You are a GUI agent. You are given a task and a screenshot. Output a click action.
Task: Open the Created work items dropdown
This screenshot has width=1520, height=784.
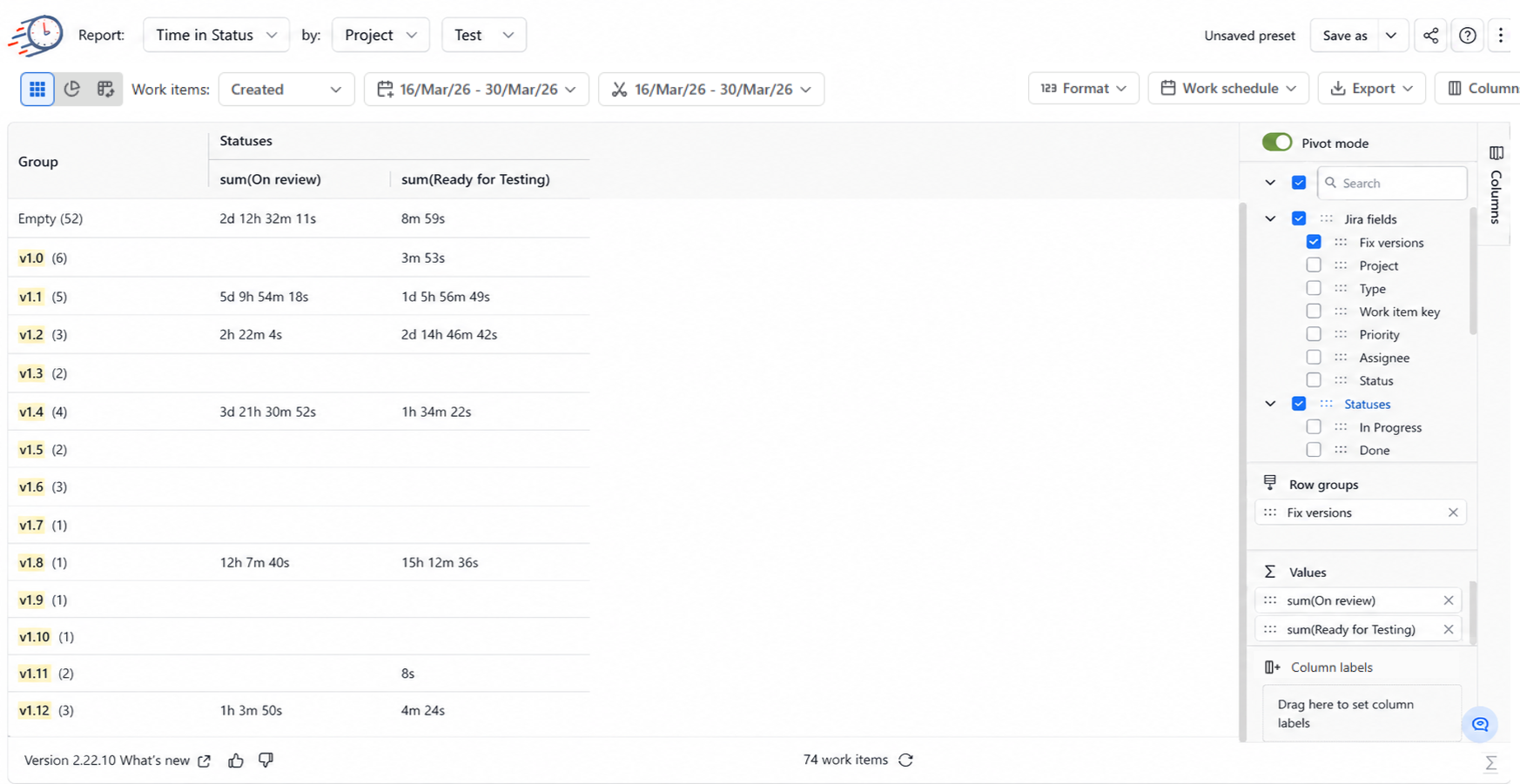point(286,89)
